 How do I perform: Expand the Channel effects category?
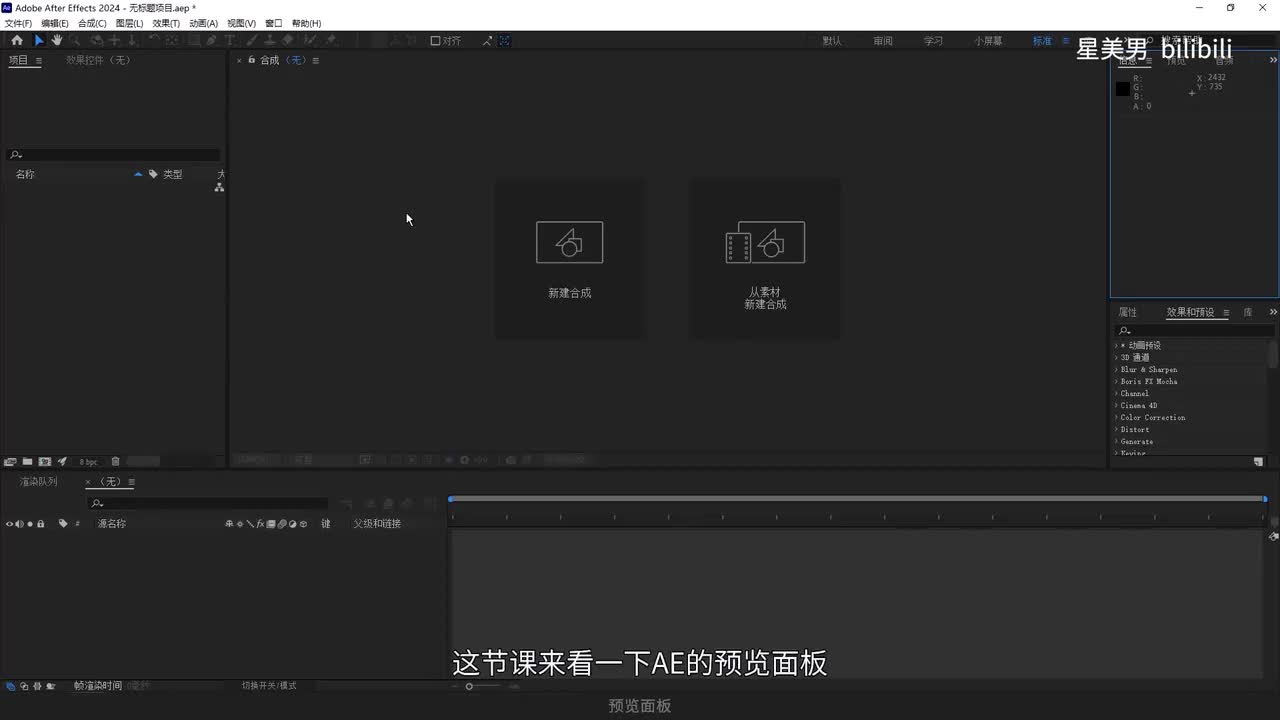1117,393
